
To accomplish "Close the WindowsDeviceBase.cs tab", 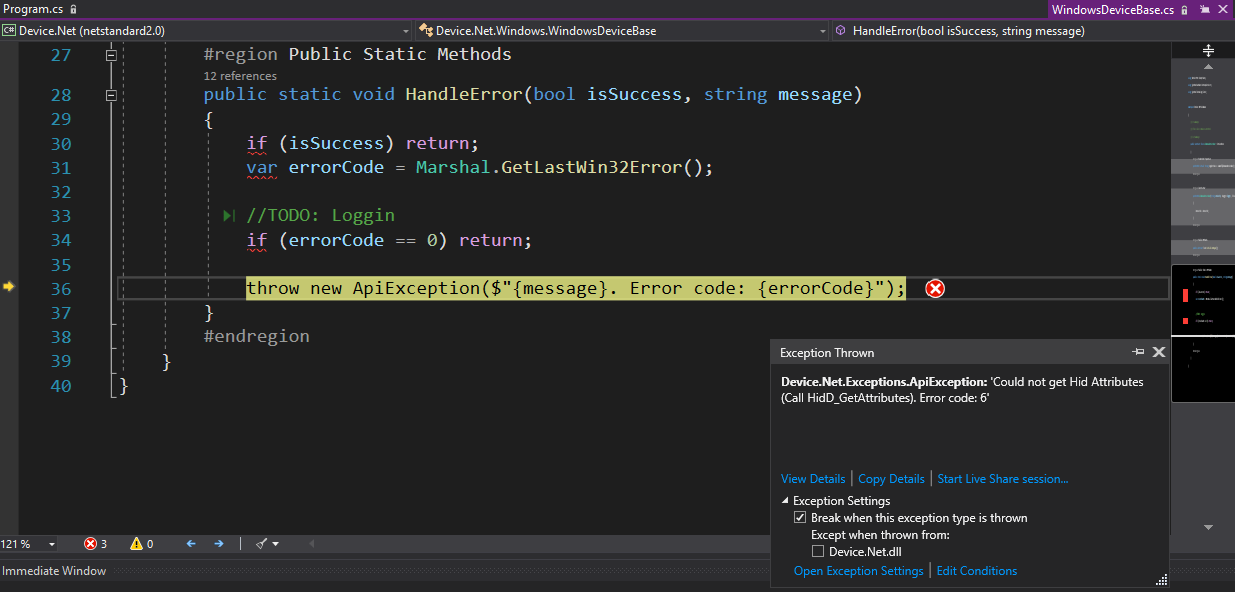I will tap(1221, 9).
